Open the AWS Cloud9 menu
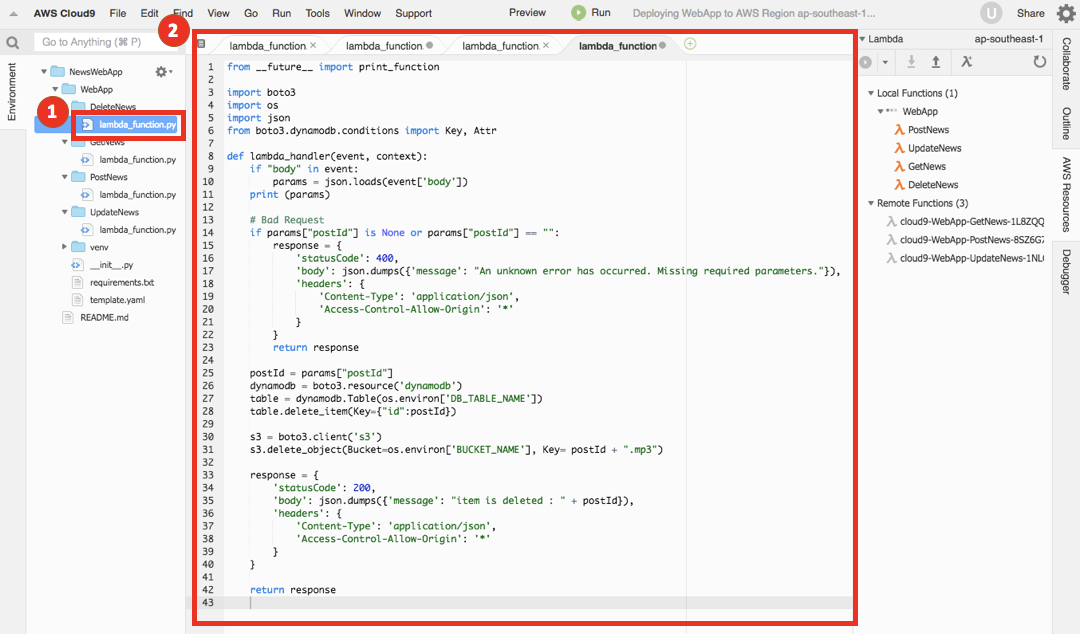1080x634 pixels. (65, 13)
